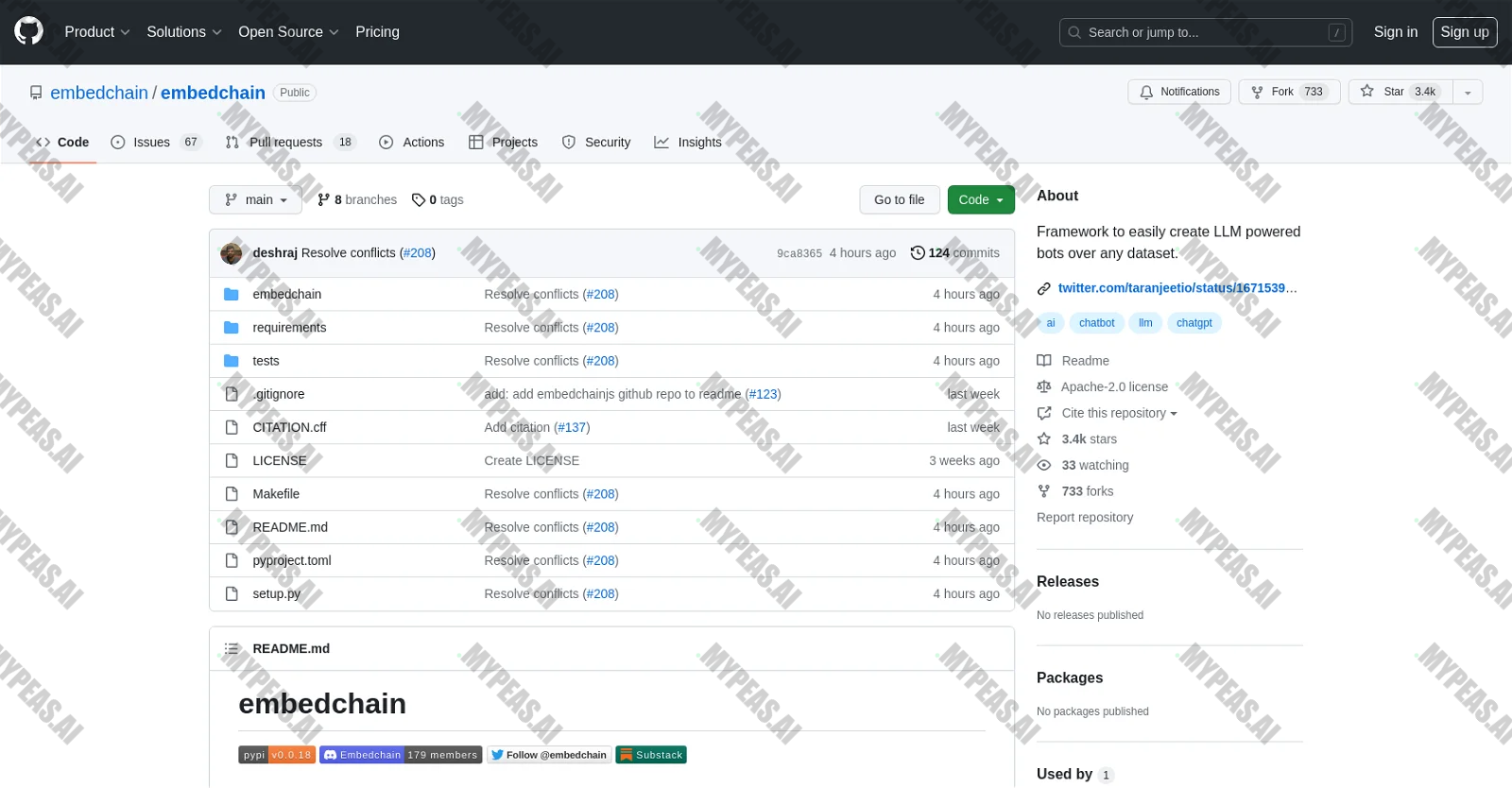Open the Security tab
1512x788 pixels.
pyautogui.click(x=596, y=142)
